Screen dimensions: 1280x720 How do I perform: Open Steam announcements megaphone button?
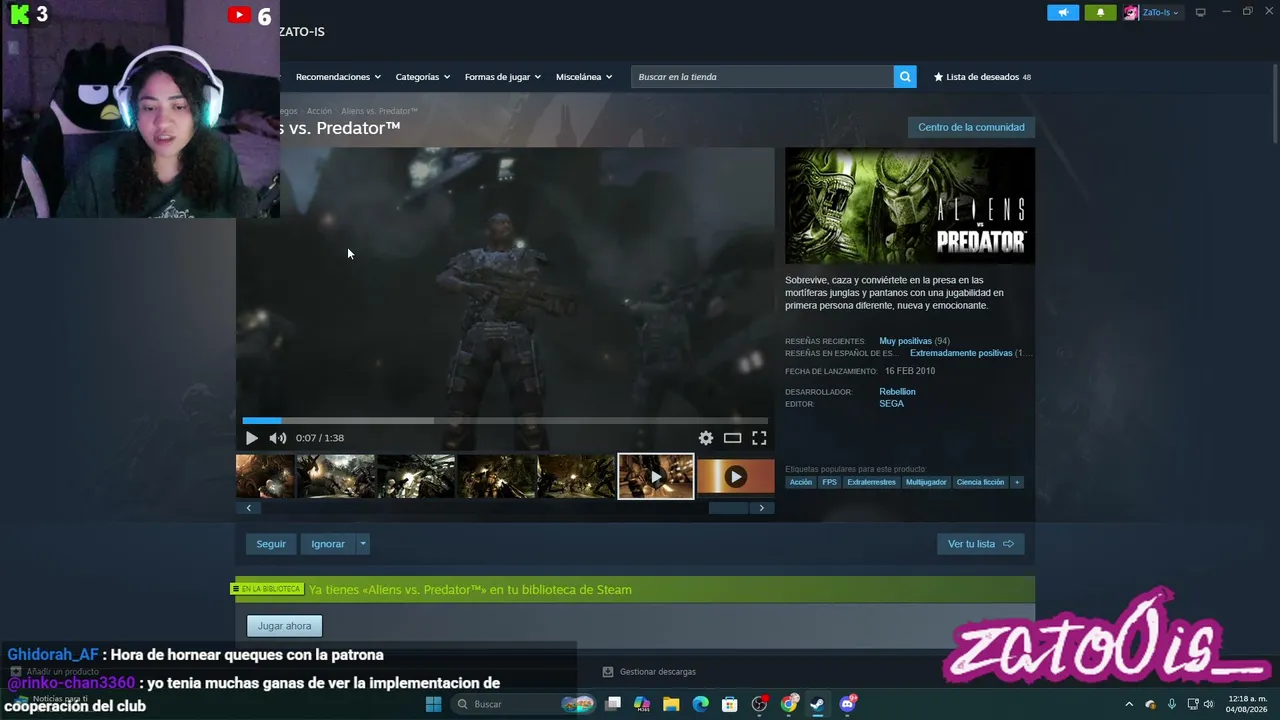tap(1063, 12)
